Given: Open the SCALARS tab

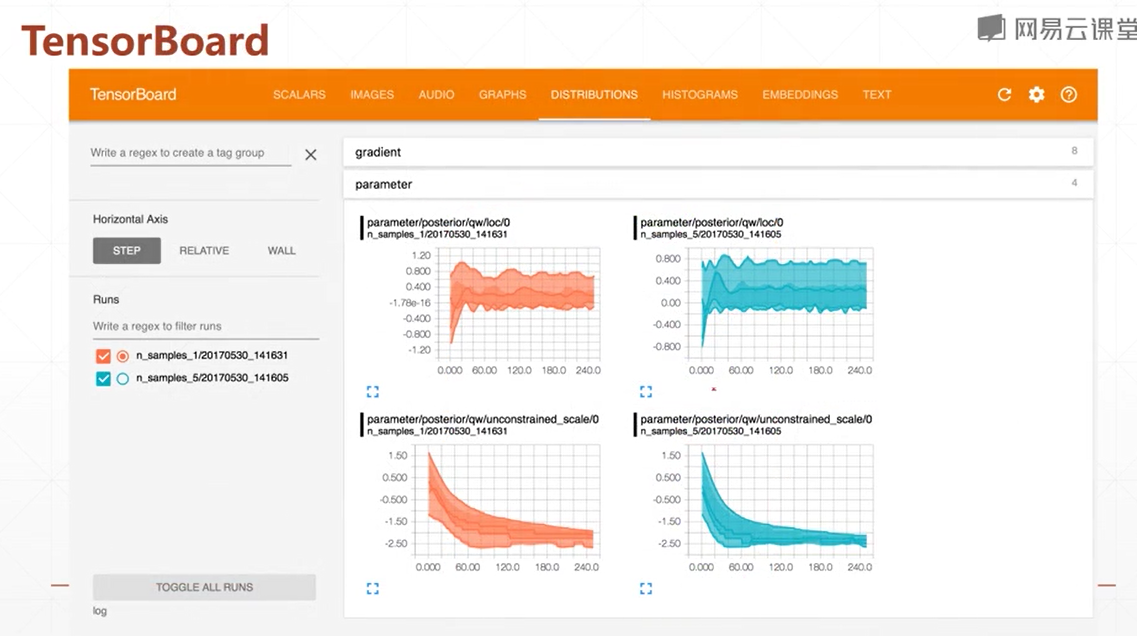Looking at the screenshot, I should [x=299, y=94].
